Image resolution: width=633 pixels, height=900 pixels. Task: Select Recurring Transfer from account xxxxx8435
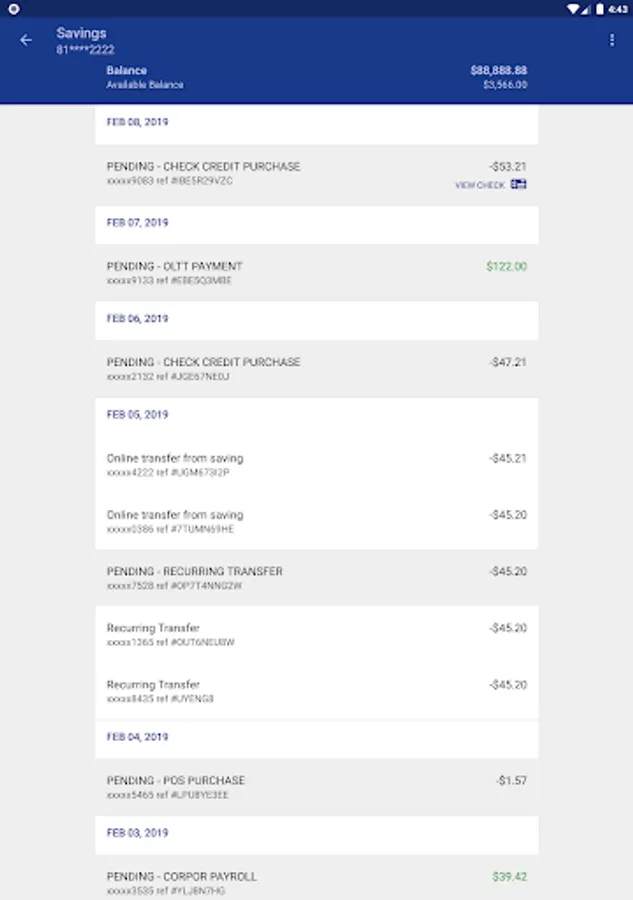click(x=316, y=691)
